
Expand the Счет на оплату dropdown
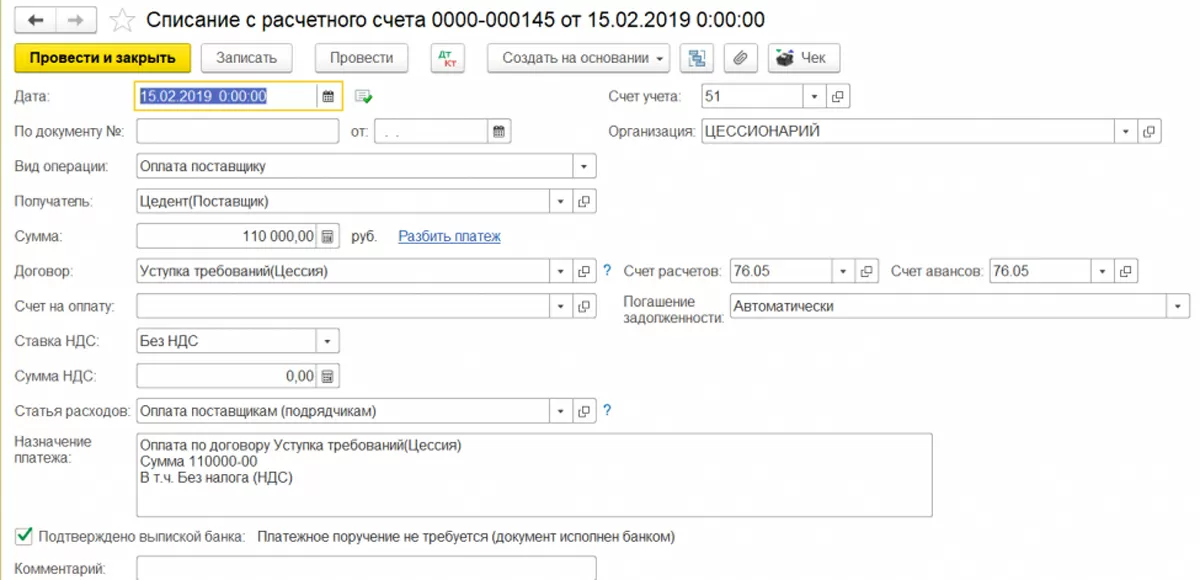click(x=562, y=306)
